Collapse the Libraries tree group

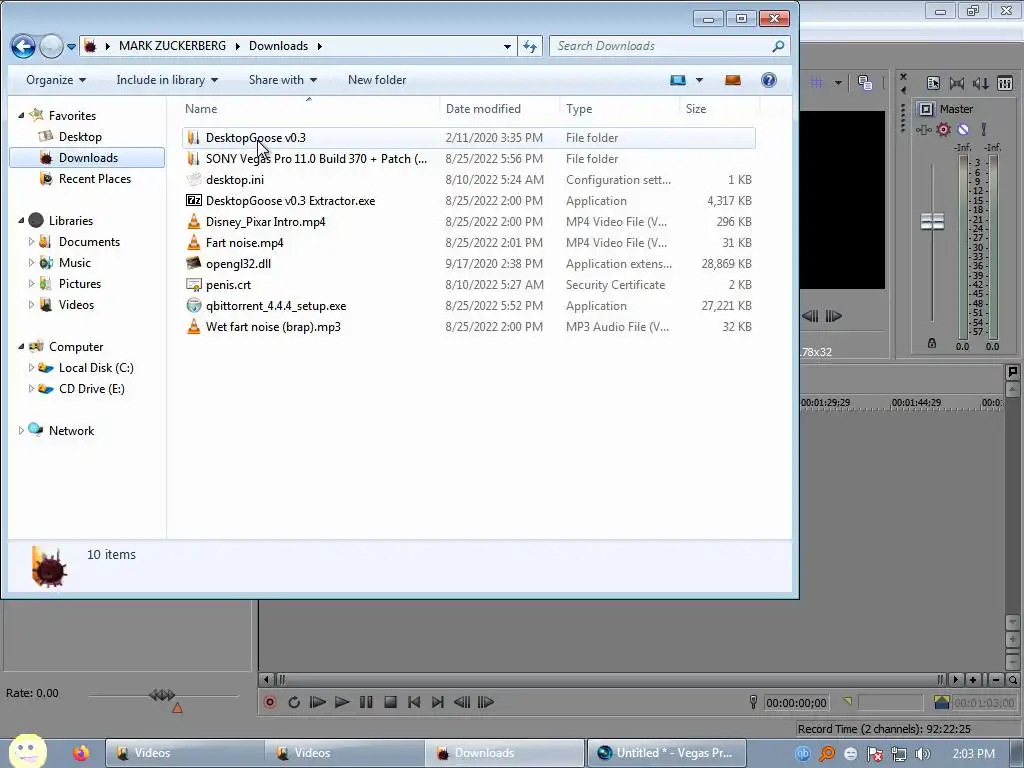pyautogui.click(x=21, y=221)
